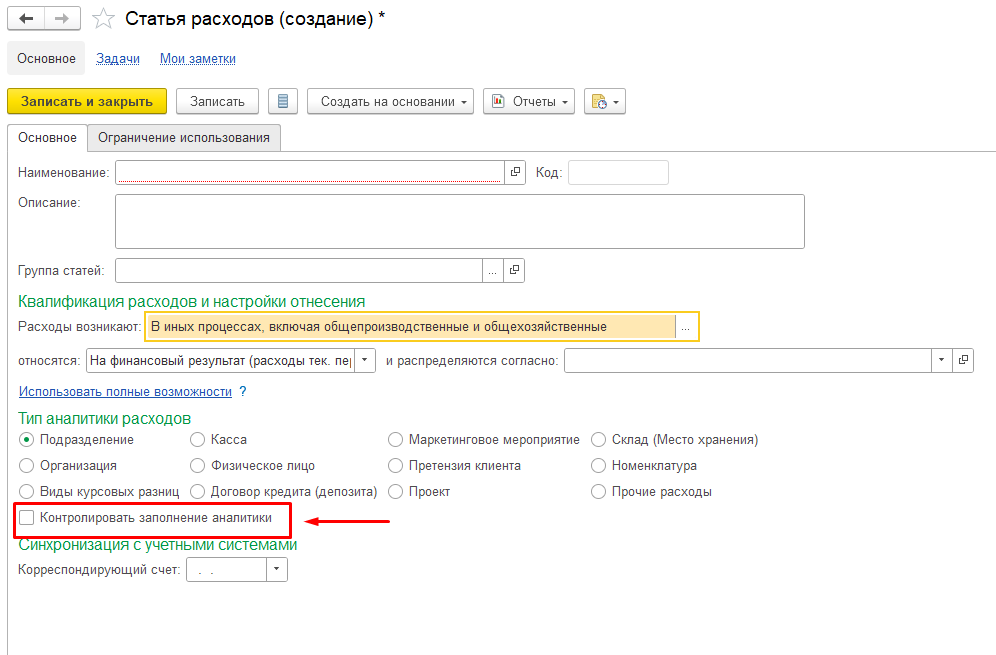996x655 pixels.
Task: Click the open icon beside the Наименование field
Action: [x=515, y=172]
